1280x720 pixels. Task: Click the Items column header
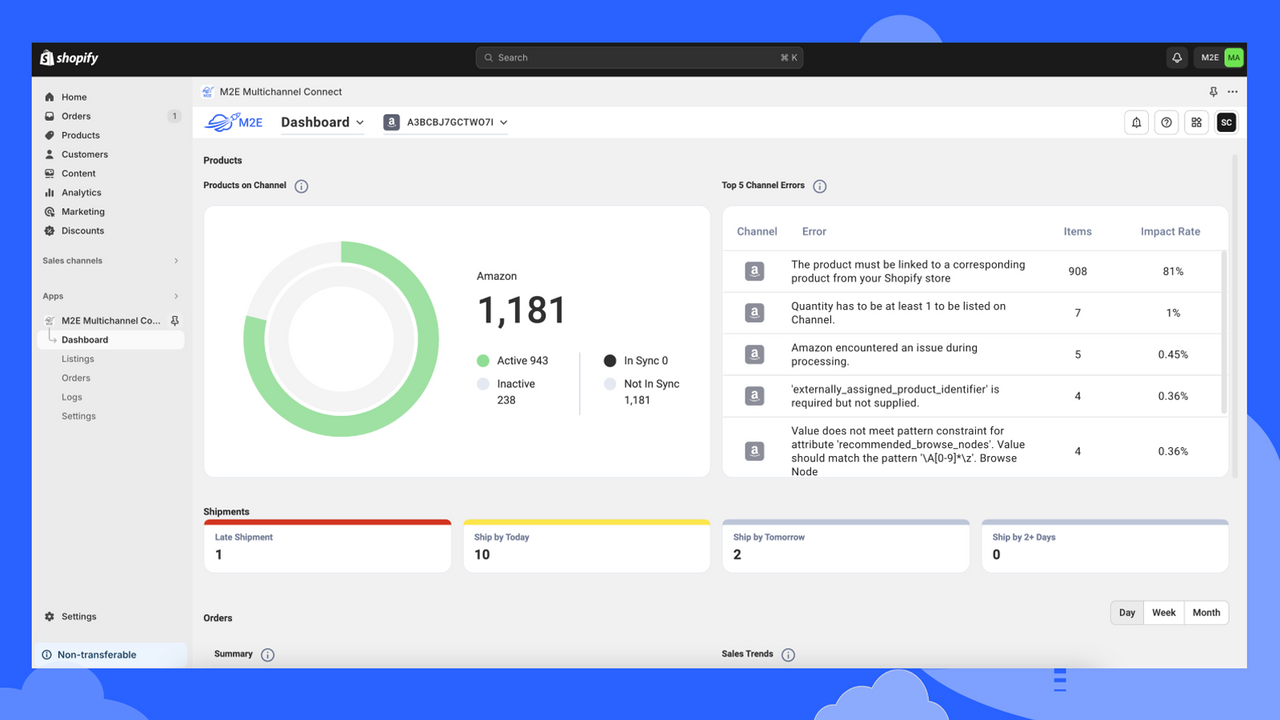click(x=1077, y=231)
